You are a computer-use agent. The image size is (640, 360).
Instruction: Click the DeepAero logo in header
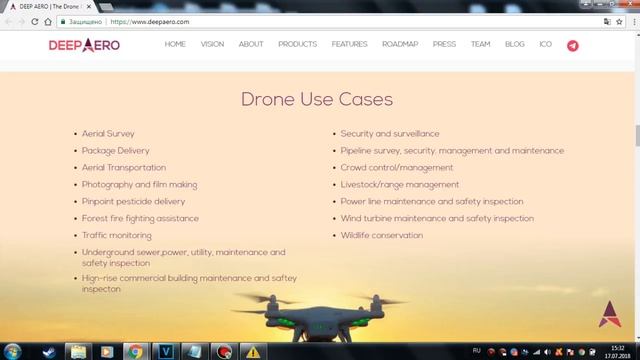(84, 45)
